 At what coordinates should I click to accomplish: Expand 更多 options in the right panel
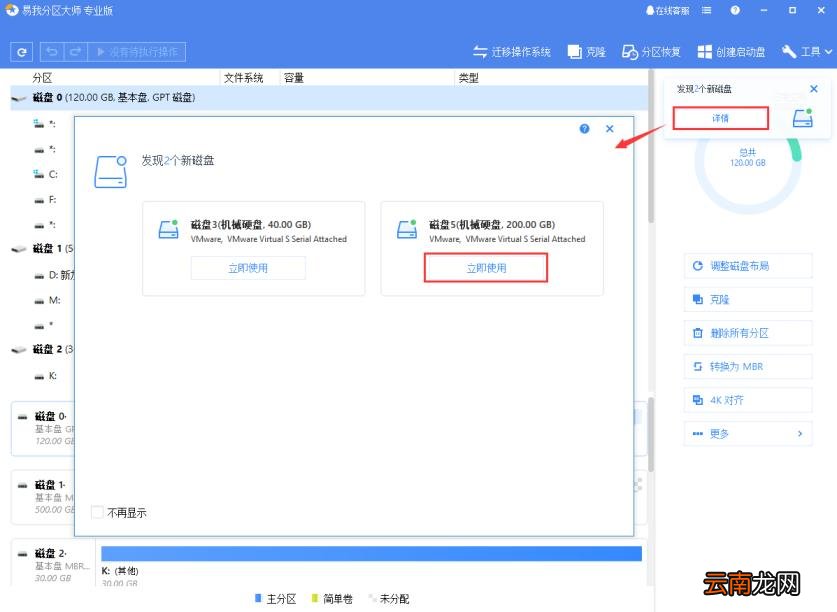(x=748, y=434)
